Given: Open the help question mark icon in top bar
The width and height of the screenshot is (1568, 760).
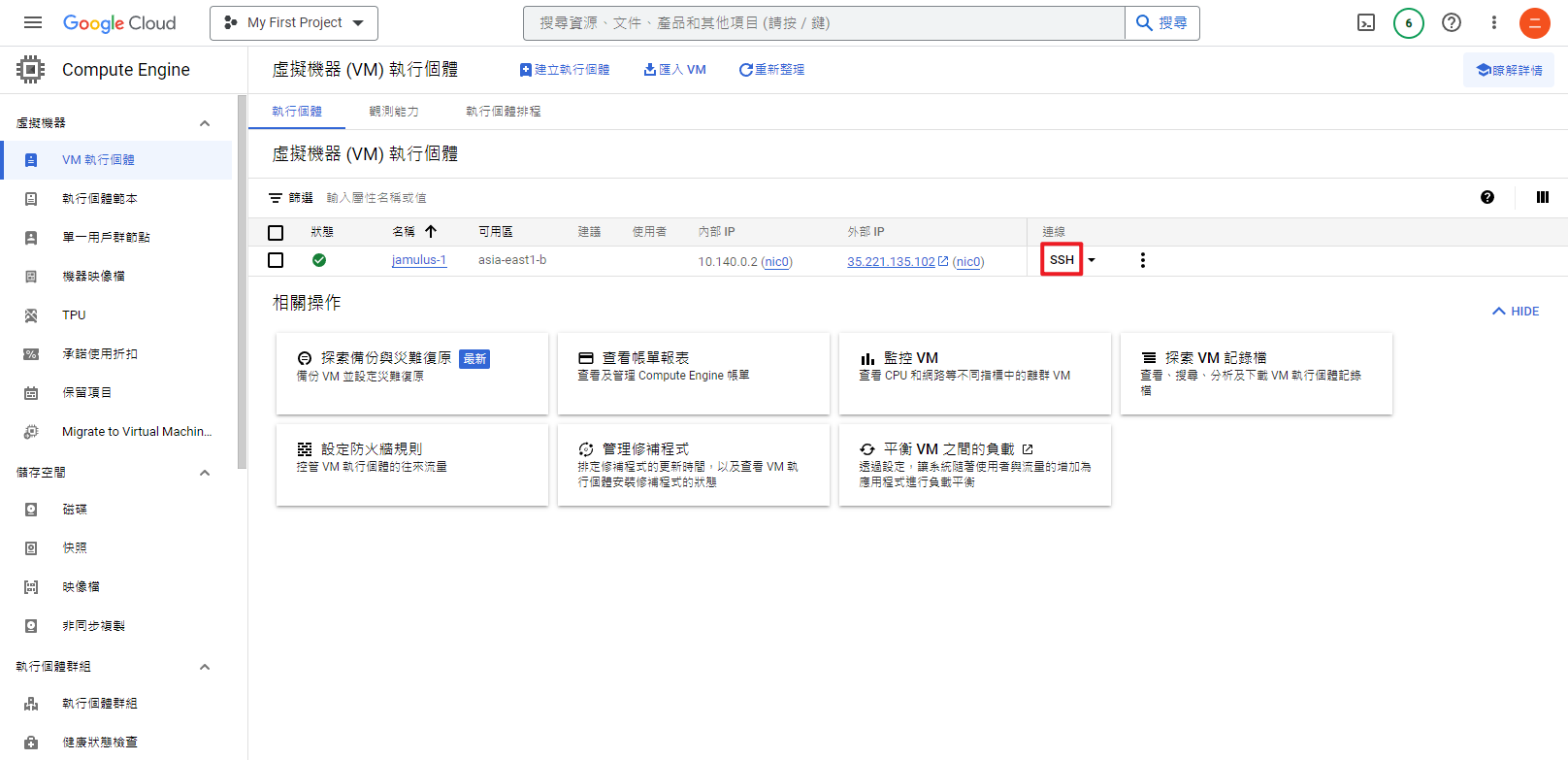Looking at the screenshot, I should [x=1452, y=22].
